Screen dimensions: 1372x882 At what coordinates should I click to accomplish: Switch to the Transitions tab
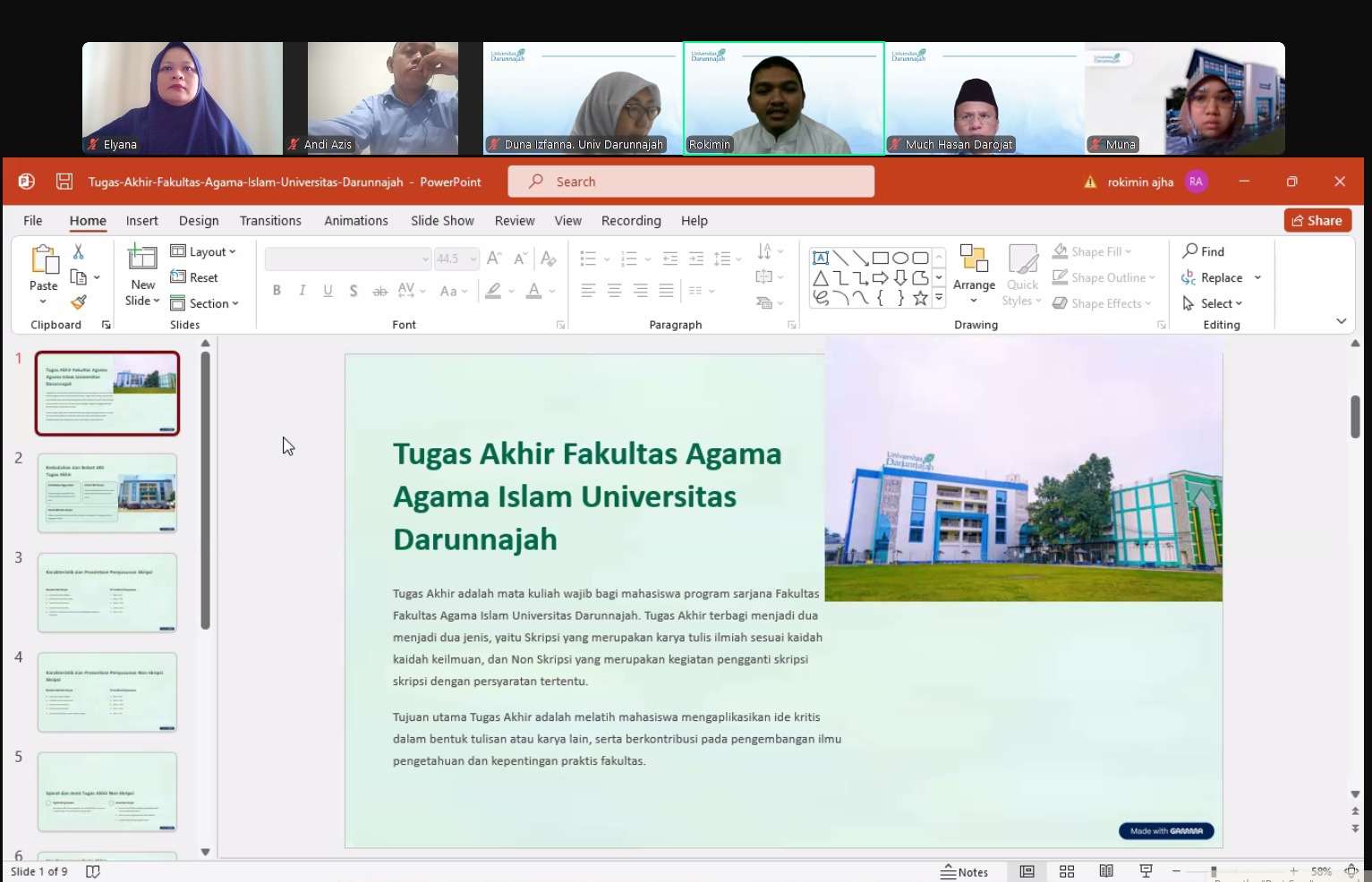click(x=270, y=220)
